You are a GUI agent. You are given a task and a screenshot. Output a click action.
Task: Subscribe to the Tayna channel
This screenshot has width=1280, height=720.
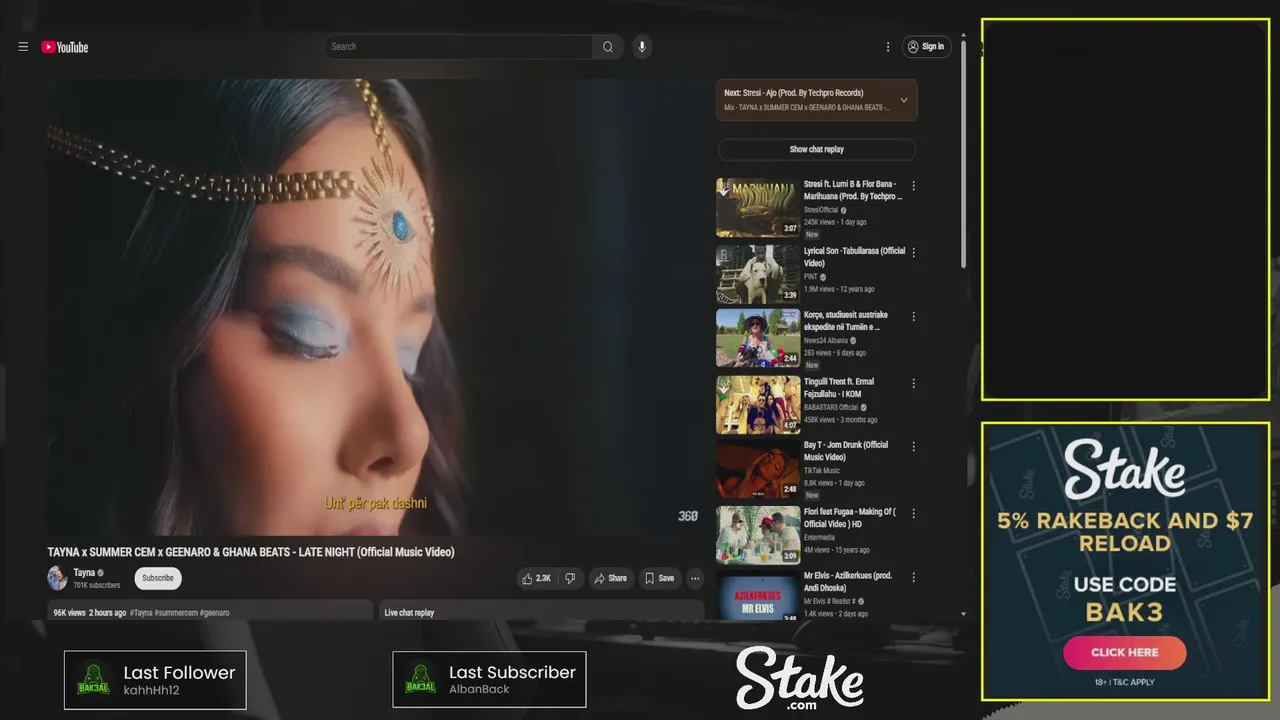(x=158, y=578)
